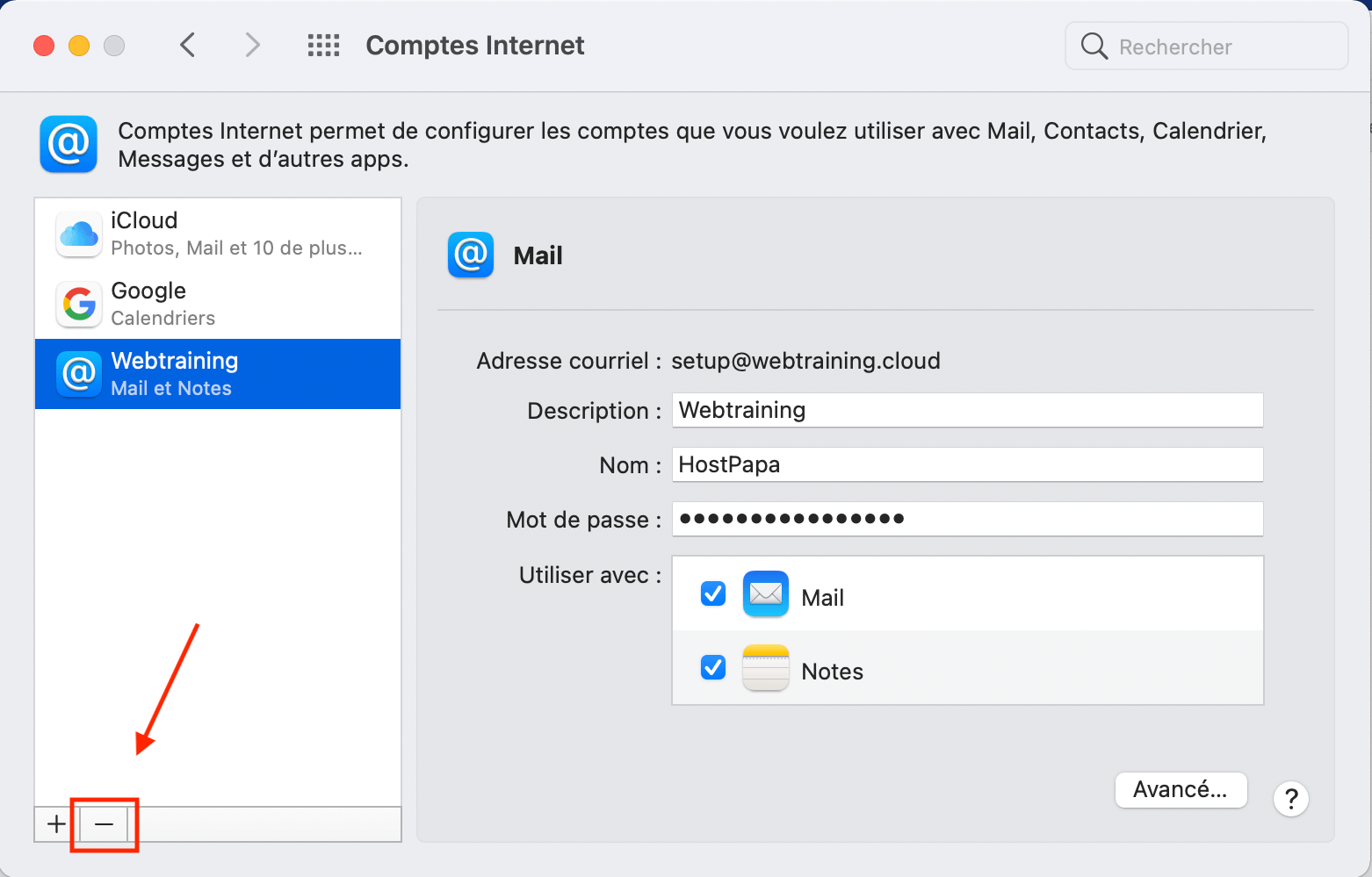The image size is (1372, 877).
Task: Click the Calendriers subtitle under Google
Action: point(163,319)
